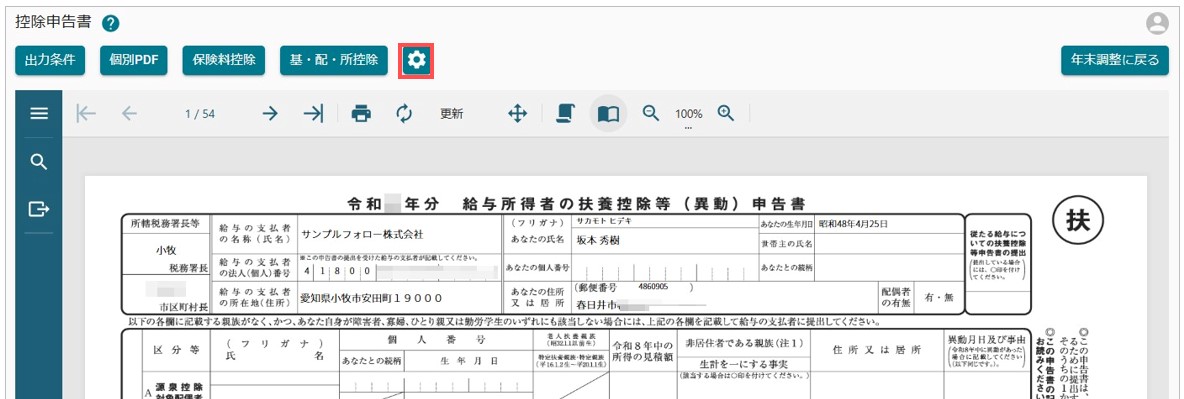This screenshot has height=399, width=1184.
Task: Select the move pan tool icon
Action: pos(517,113)
